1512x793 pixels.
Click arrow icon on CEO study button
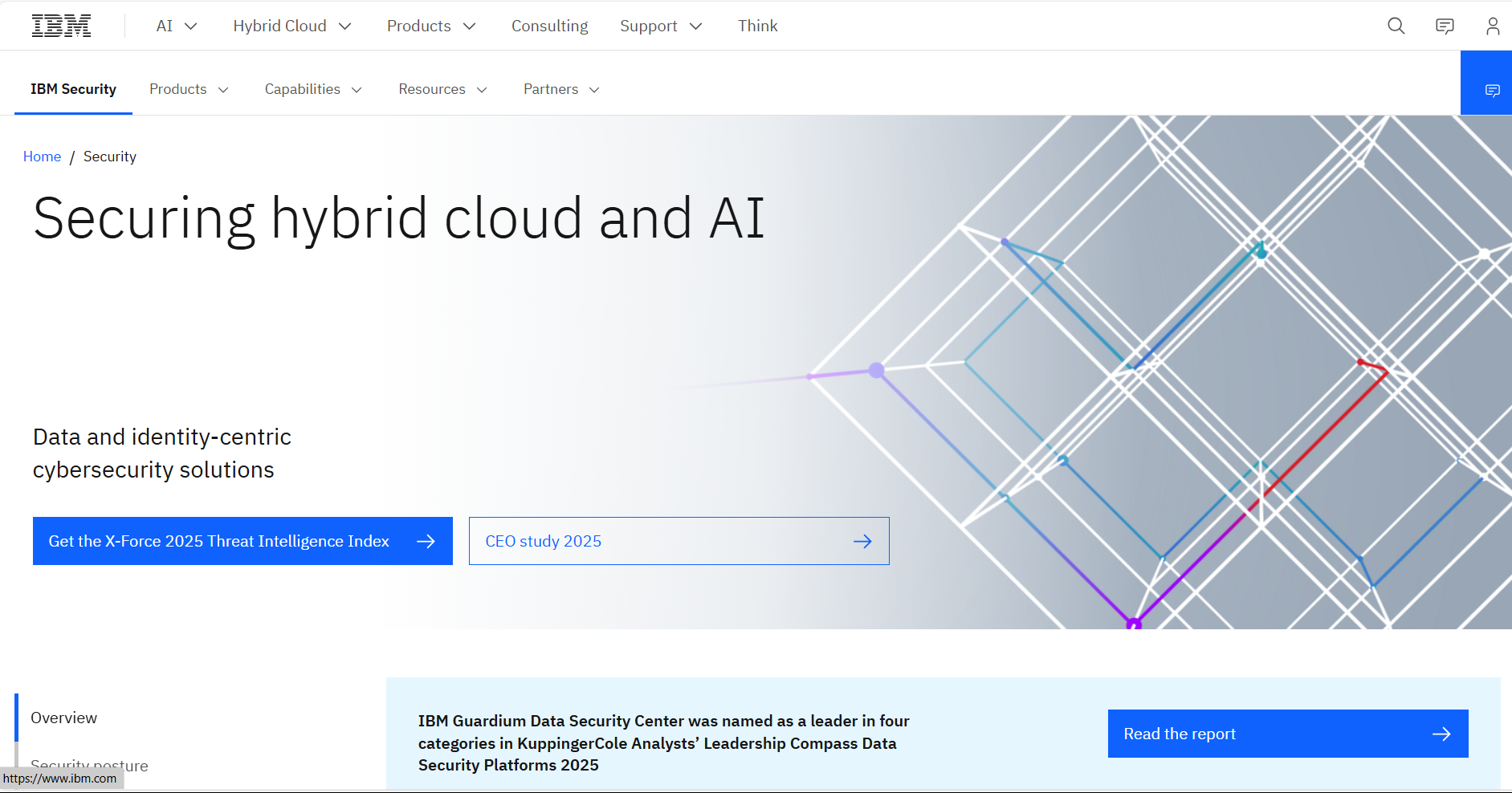(x=862, y=541)
